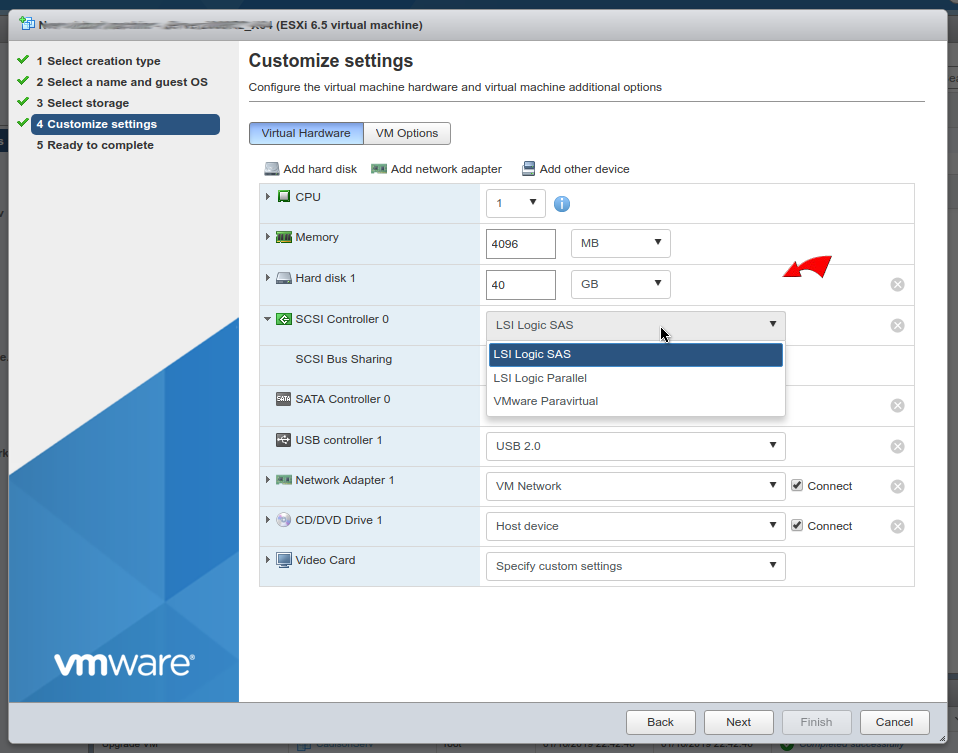Remove SATA Controller 0 with its X button

(898, 405)
